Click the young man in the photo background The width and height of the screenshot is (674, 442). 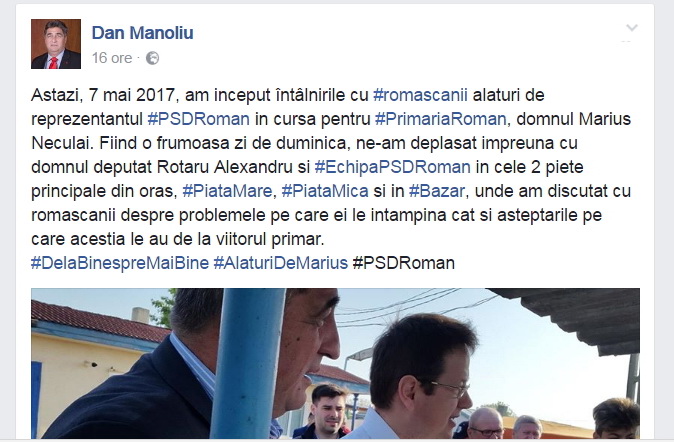(327, 411)
